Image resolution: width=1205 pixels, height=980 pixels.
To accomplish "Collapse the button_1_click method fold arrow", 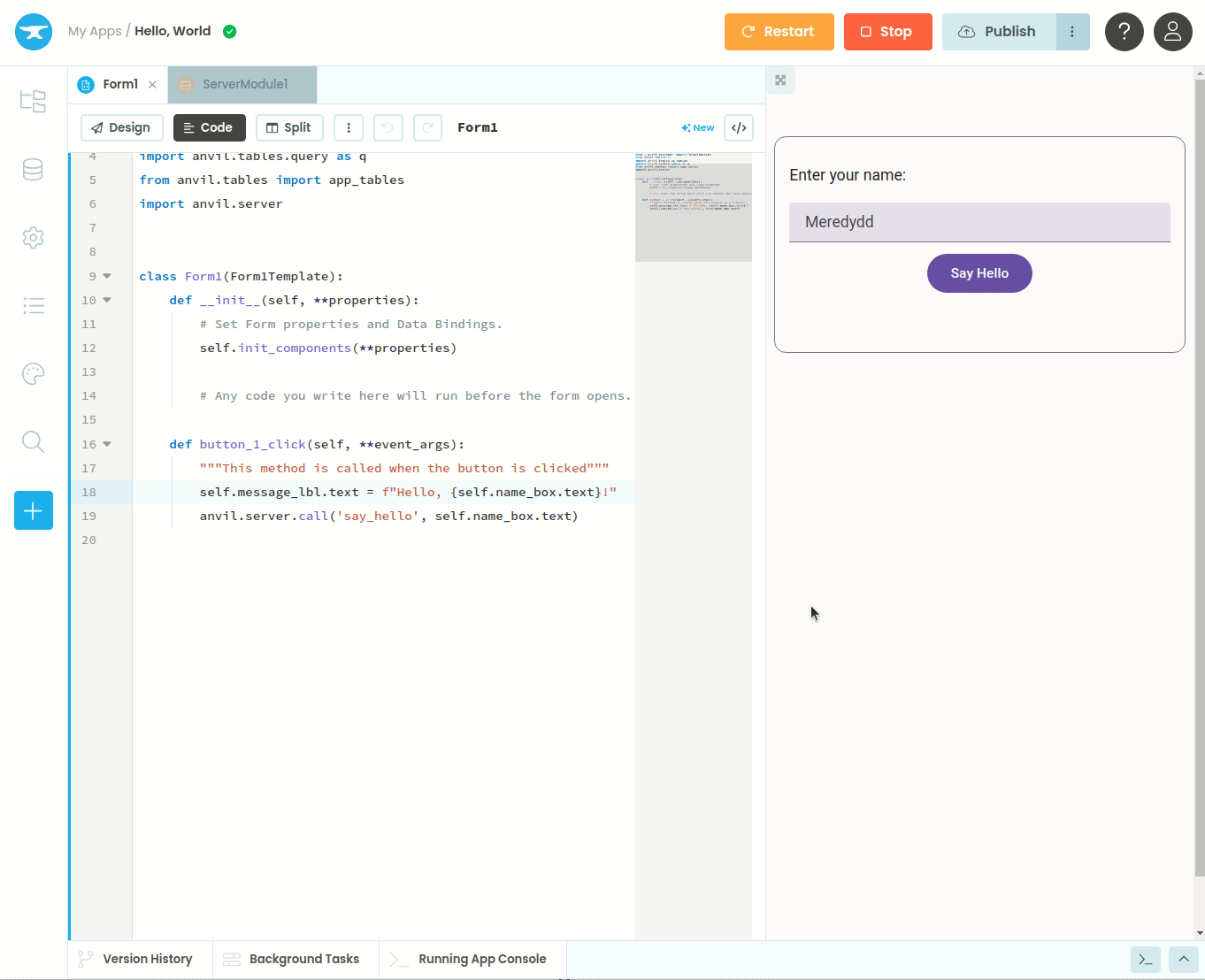I will (107, 444).
